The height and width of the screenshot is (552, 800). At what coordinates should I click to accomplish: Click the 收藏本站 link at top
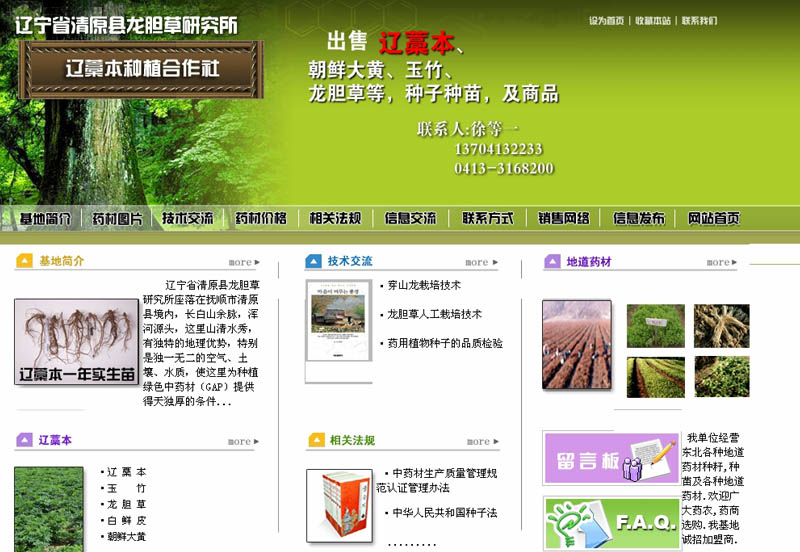(653, 21)
